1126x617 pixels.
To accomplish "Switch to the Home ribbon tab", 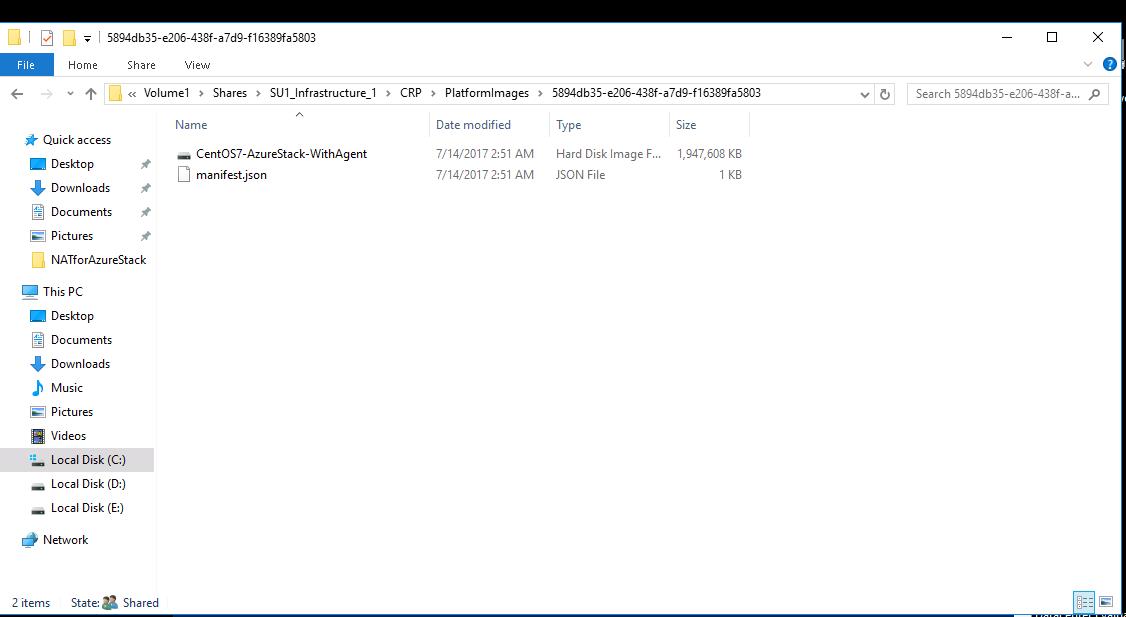I will (x=83, y=65).
